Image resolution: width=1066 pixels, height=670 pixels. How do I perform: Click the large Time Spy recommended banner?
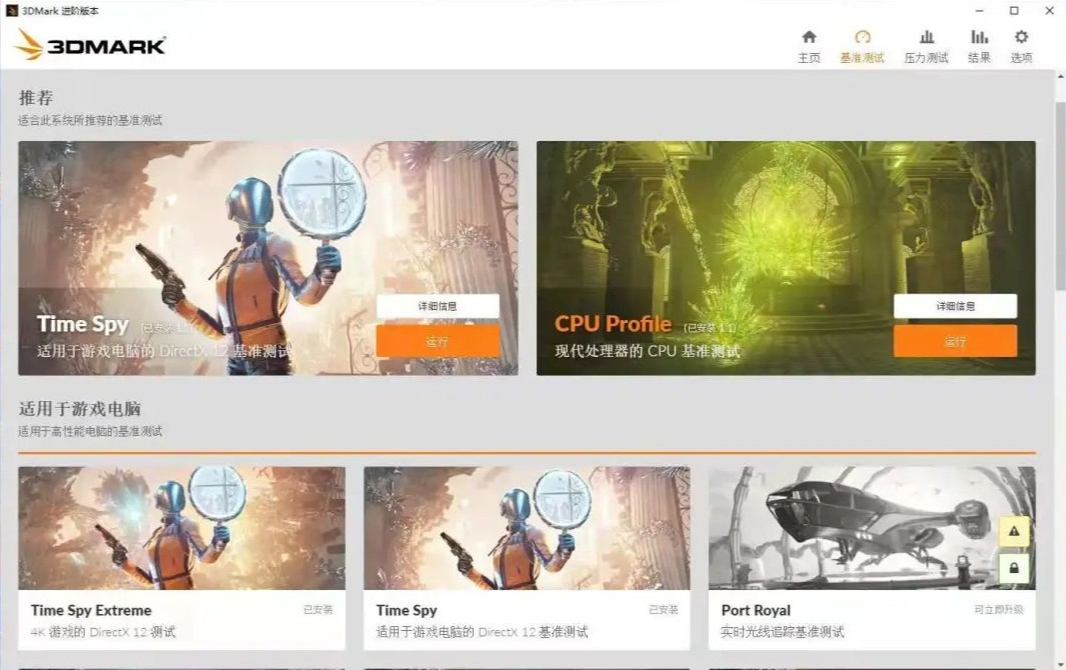(x=268, y=258)
